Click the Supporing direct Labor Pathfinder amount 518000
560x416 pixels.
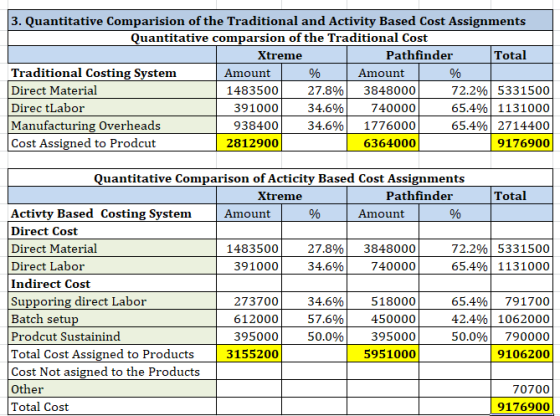coord(382,301)
